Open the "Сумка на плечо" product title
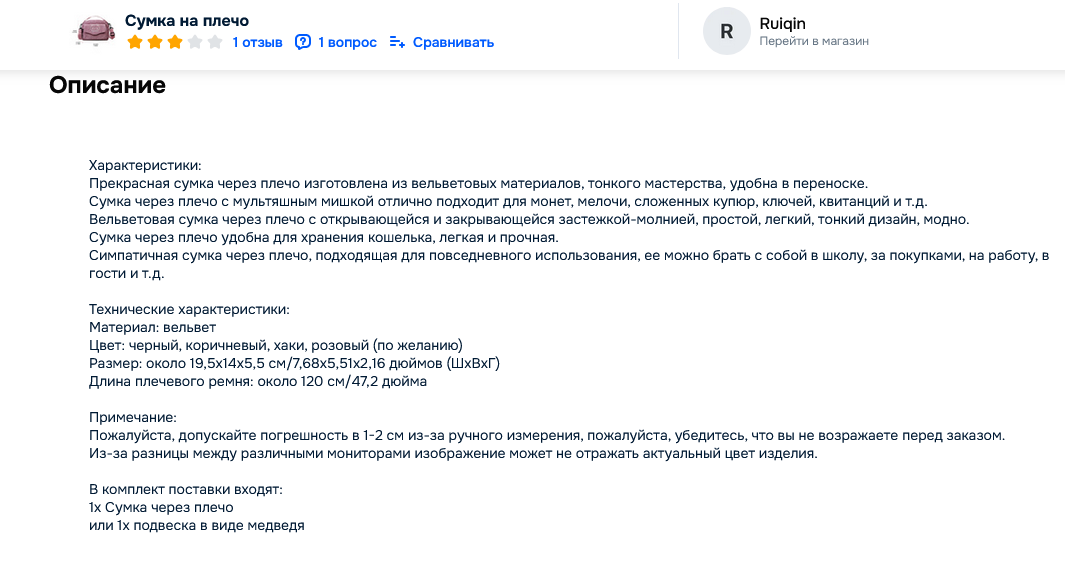 pos(187,21)
